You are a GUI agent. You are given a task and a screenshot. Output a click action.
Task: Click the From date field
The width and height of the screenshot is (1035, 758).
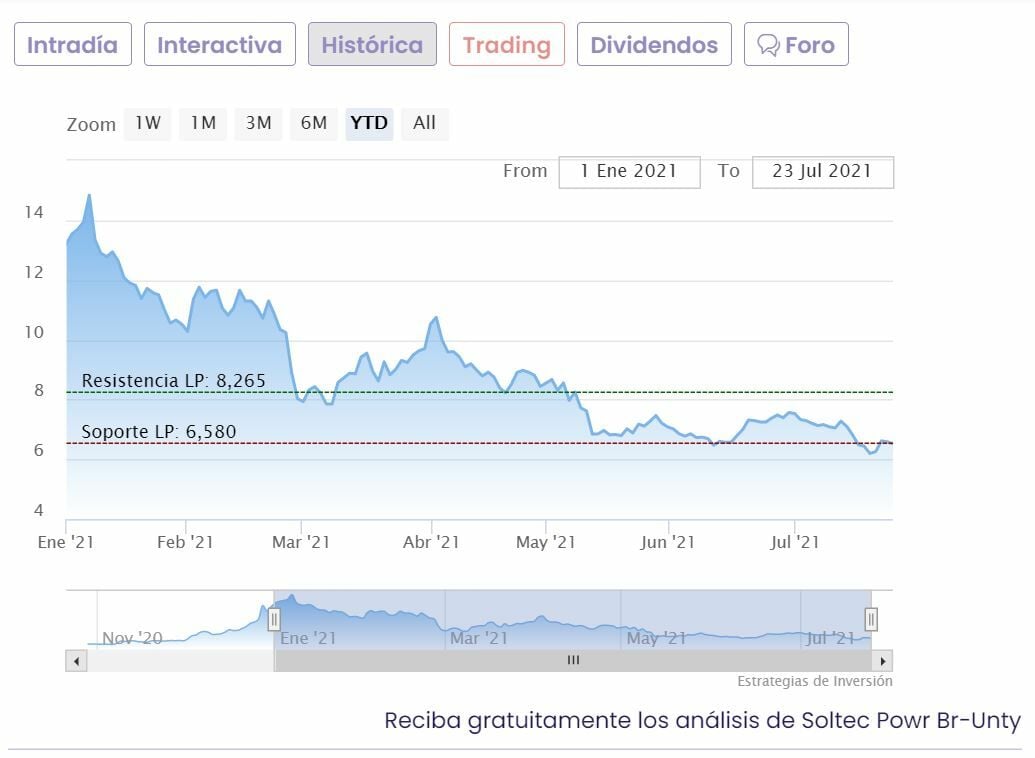[629, 171]
